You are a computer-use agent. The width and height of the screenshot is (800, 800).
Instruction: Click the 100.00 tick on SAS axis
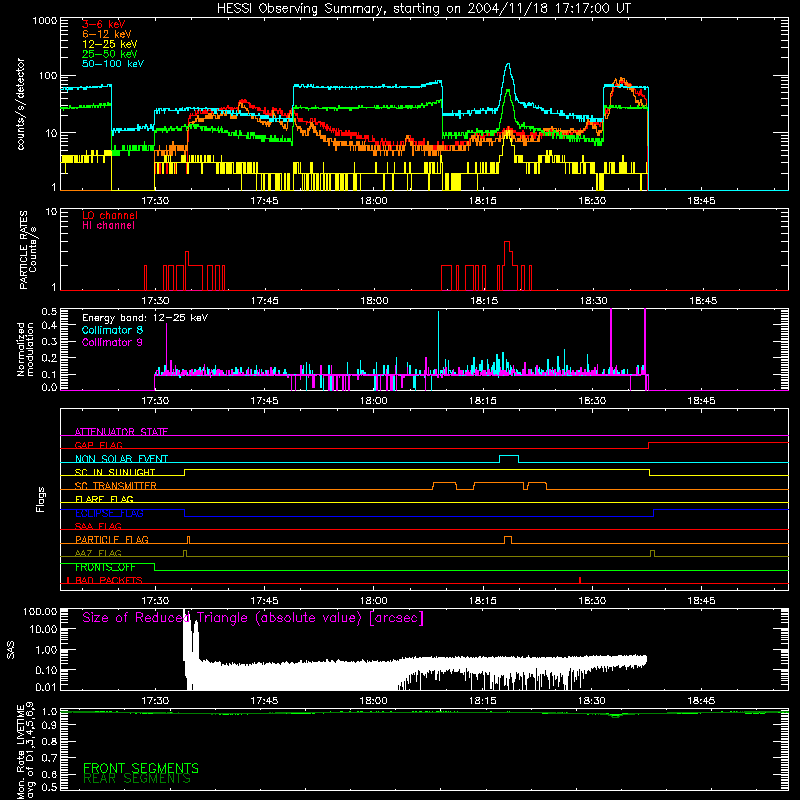[40, 611]
